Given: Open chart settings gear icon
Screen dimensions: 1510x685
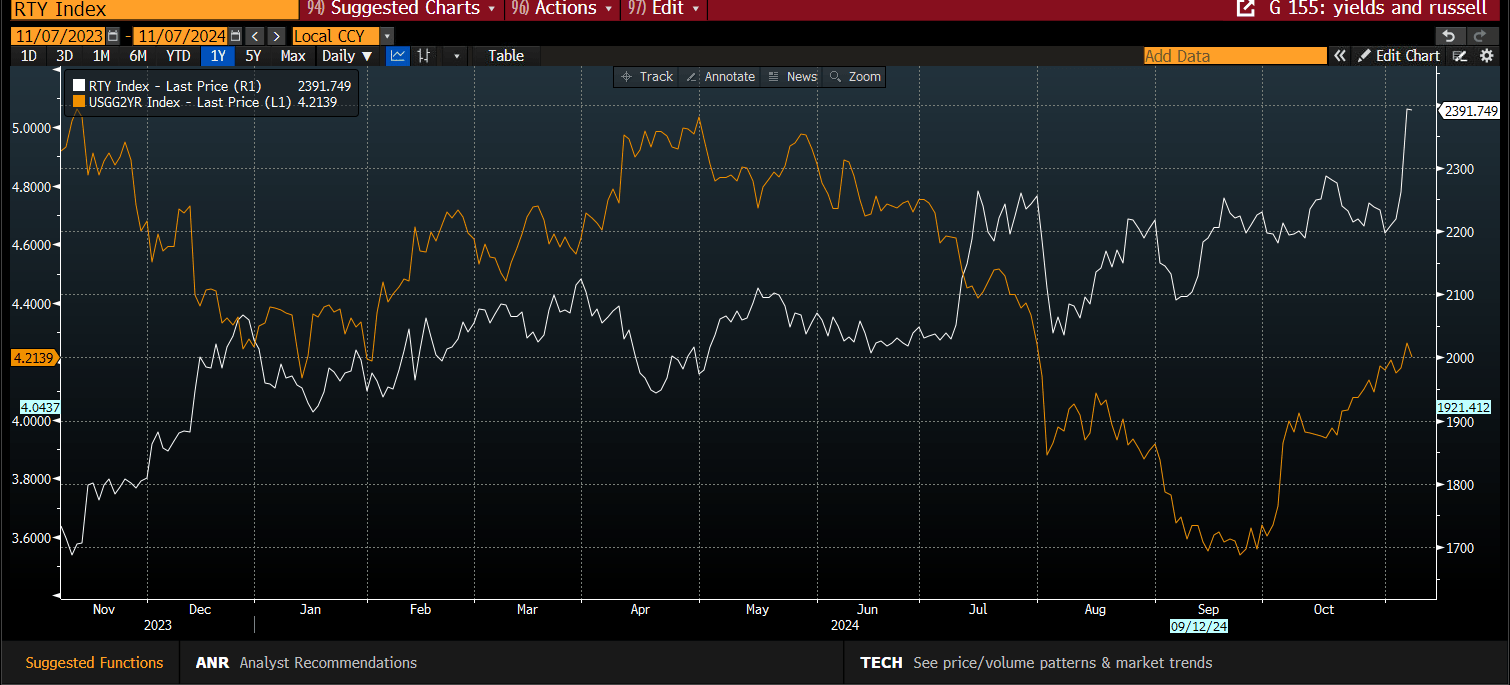Looking at the screenshot, I should 1486,56.
